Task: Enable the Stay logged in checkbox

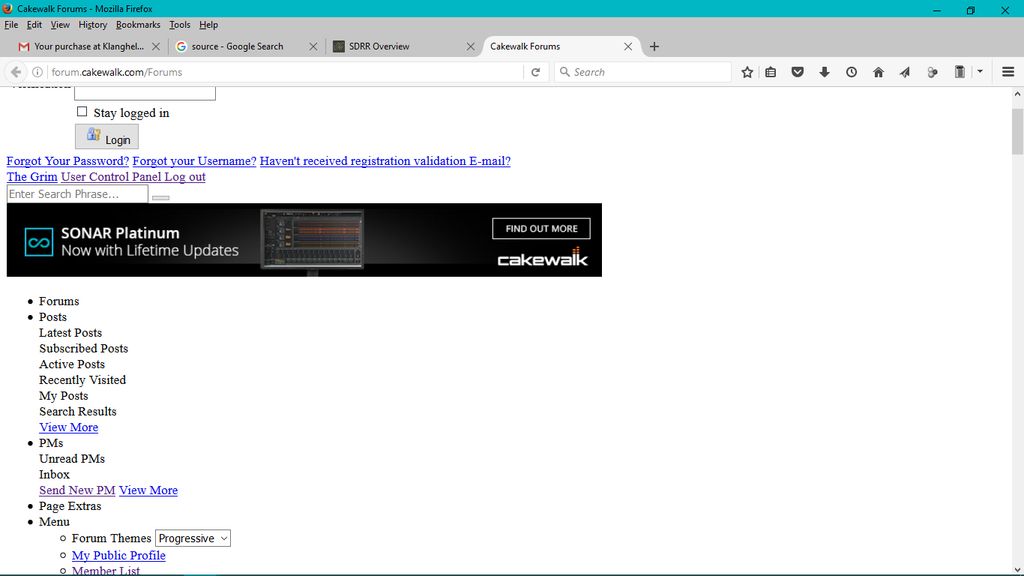Action: pyautogui.click(x=82, y=112)
